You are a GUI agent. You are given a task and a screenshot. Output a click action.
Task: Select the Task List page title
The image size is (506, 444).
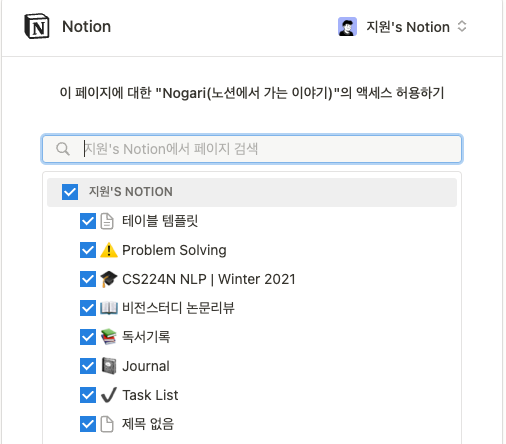click(x=150, y=395)
